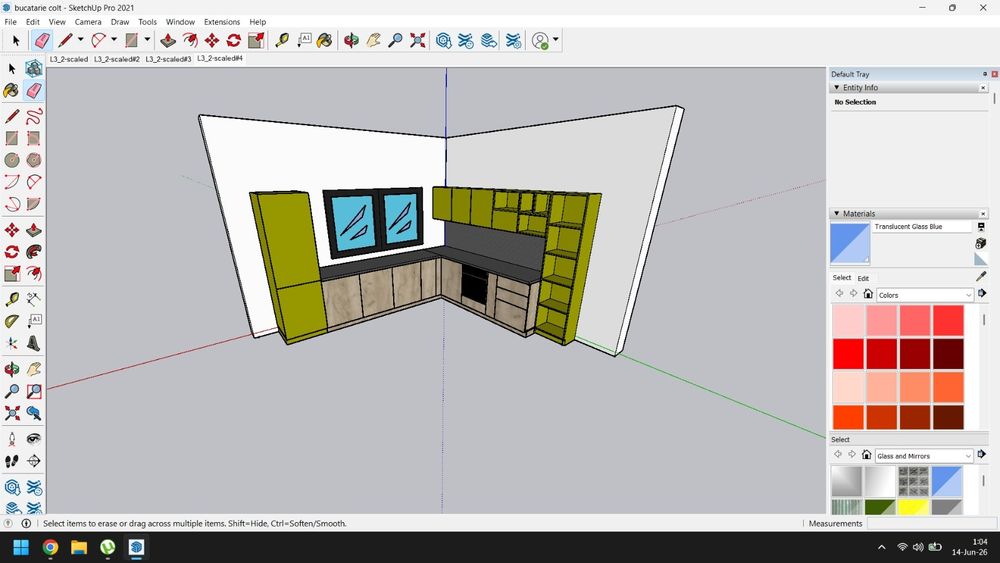Pick the bright red color swatch
1000x563 pixels.
(848, 353)
